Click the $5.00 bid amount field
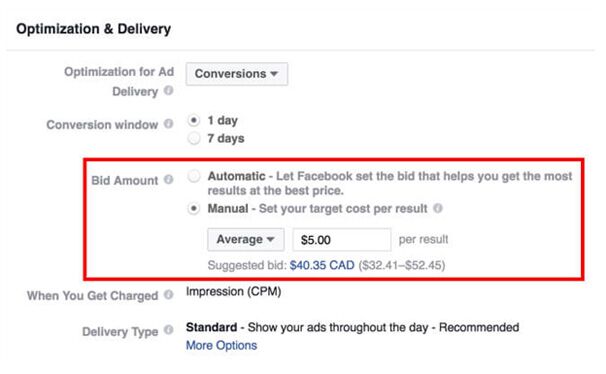606x374 pixels. click(x=342, y=240)
